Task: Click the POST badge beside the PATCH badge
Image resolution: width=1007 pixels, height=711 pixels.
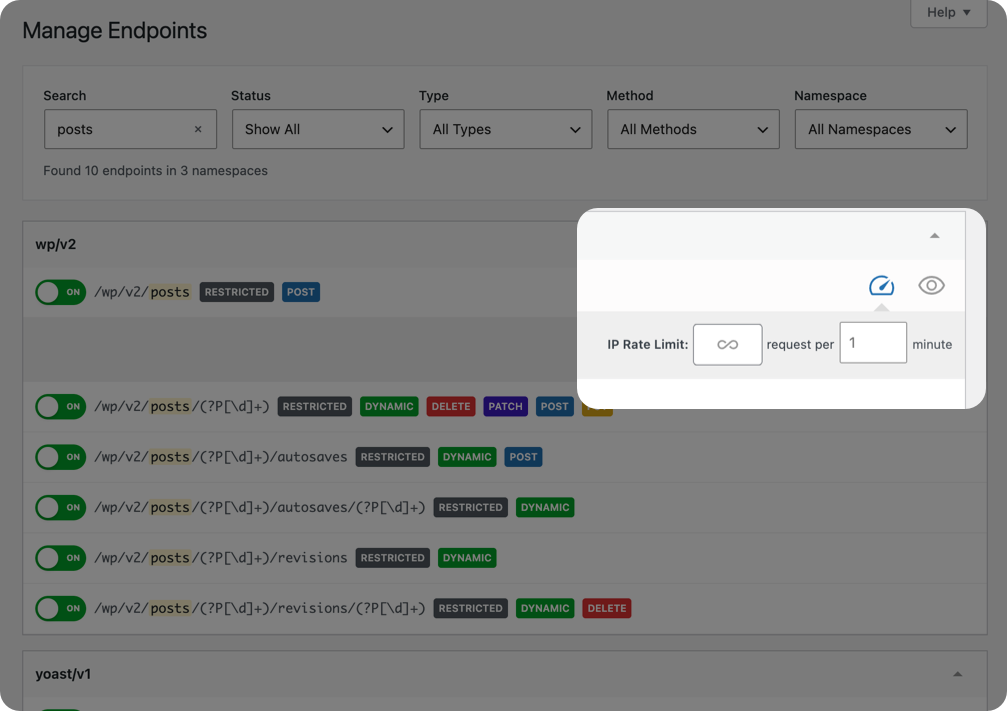Action: (554, 407)
